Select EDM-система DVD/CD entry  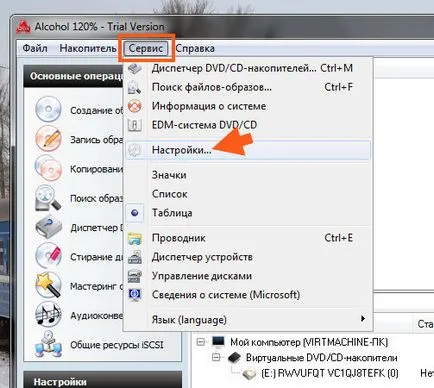(248, 125)
